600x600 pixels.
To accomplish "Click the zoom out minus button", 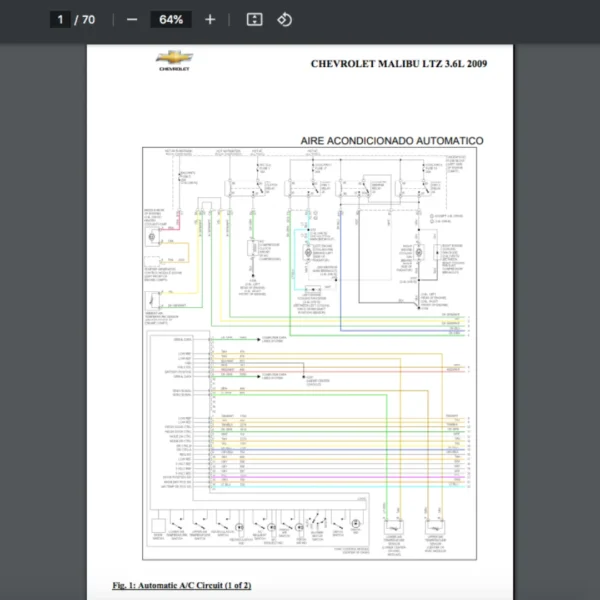I will [132, 19].
